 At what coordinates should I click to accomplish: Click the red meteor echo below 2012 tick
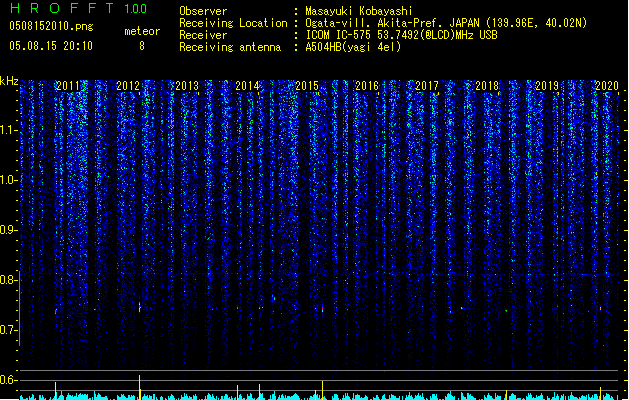(140, 308)
